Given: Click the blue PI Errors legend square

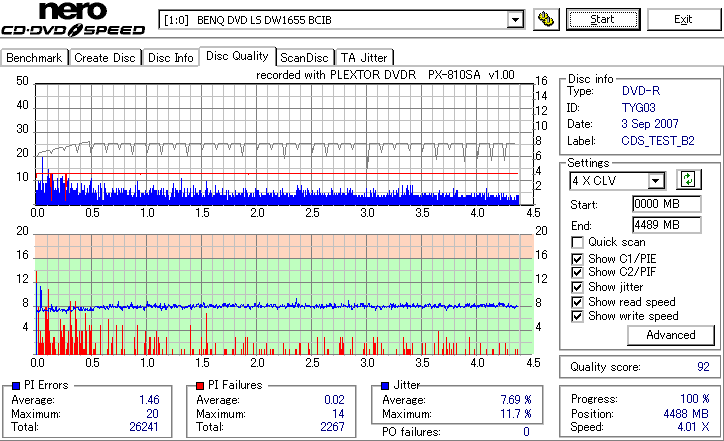Looking at the screenshot, I should [16, 386].
